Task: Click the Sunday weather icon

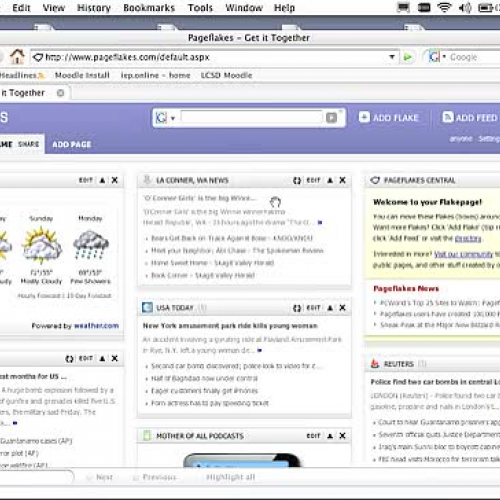Action: click(41, 244)
